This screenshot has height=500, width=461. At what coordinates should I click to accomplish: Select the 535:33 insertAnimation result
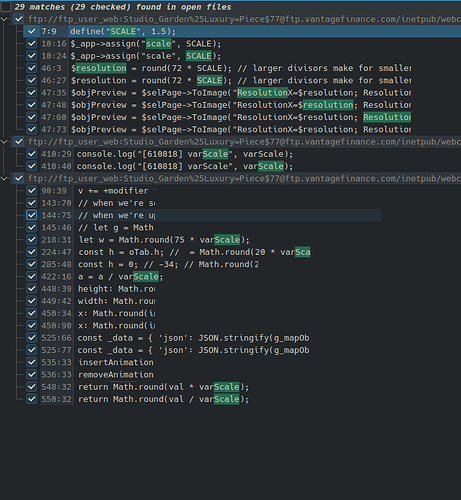click(x=116, y=362)
